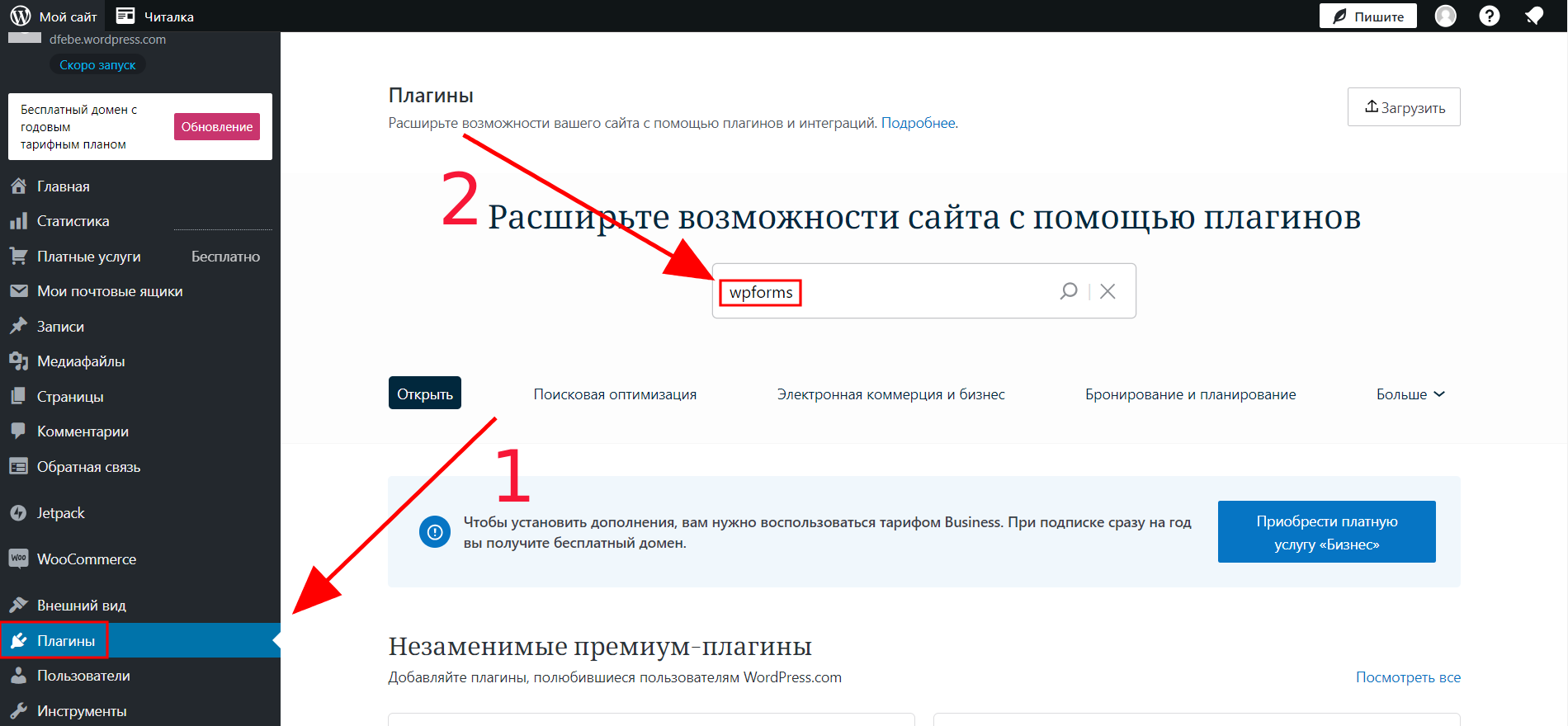Image resolution: width=1568 pixels, height=726 pixels.
Task: Click the Мои почтовые ящики envelope icon
Action: 18,291
